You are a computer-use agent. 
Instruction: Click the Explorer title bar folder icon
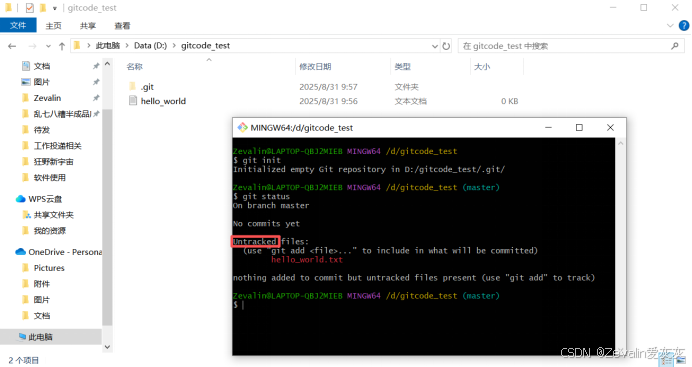tap(8, 7)
